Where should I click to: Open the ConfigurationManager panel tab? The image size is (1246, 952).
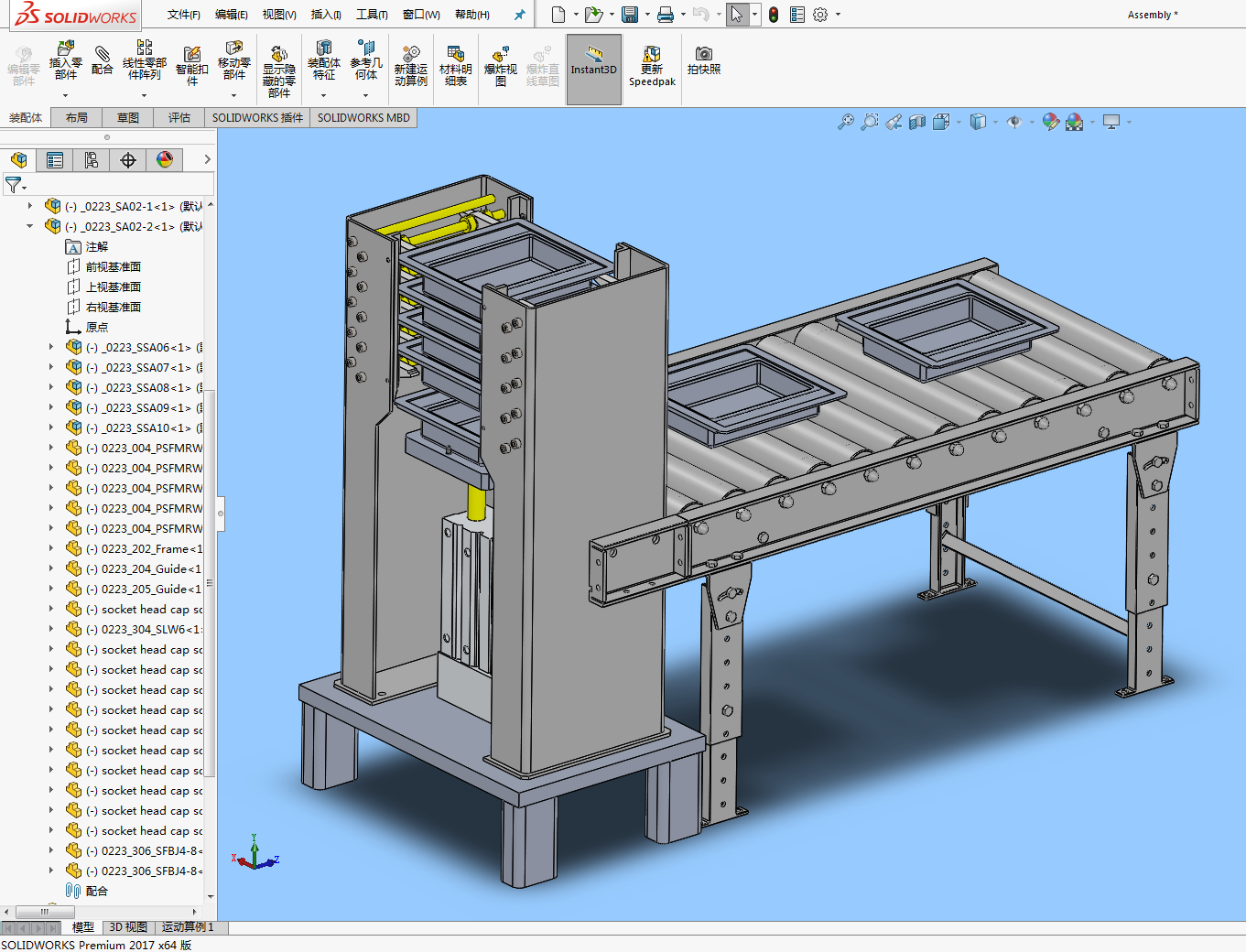(92, 160)
